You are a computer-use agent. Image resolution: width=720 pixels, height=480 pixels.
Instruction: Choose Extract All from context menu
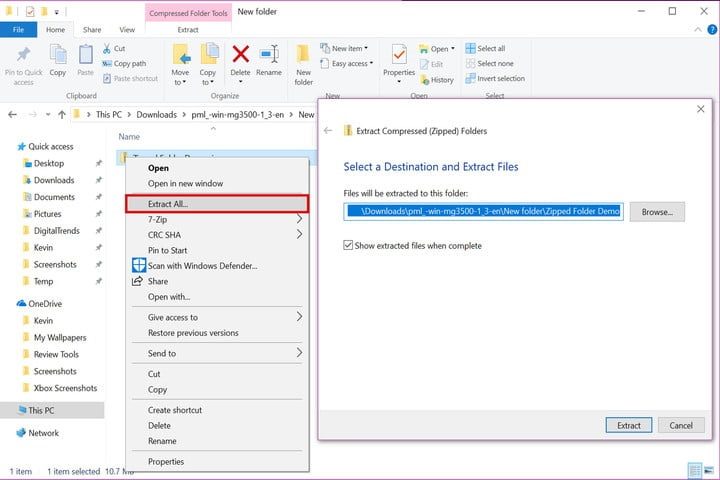tap(217, 203)
